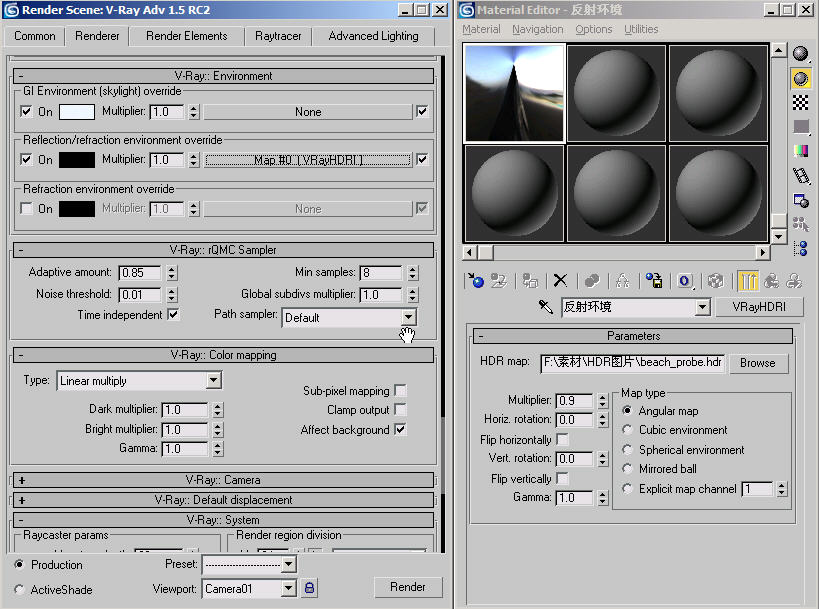
Task: Toggle Sub-pixel mapping checkbox
Action: (x=400, y=391)
